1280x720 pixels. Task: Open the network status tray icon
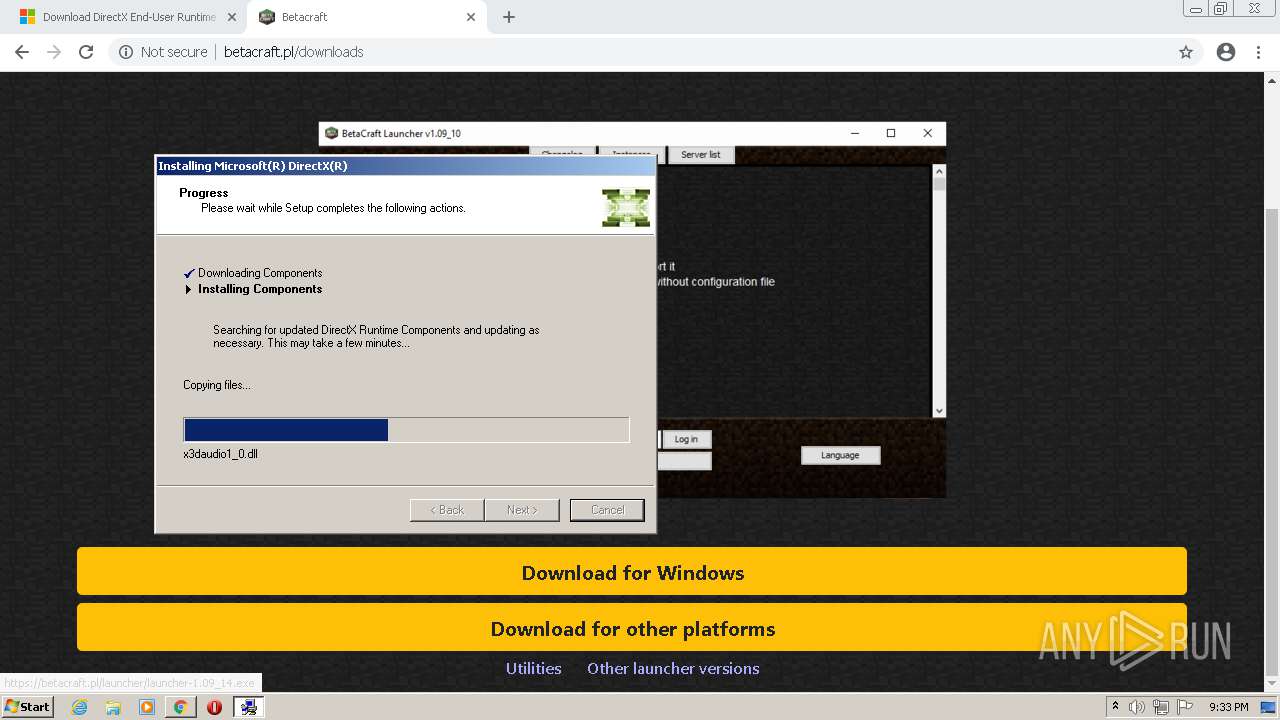pyautogui.click(x=1161, y=707)
